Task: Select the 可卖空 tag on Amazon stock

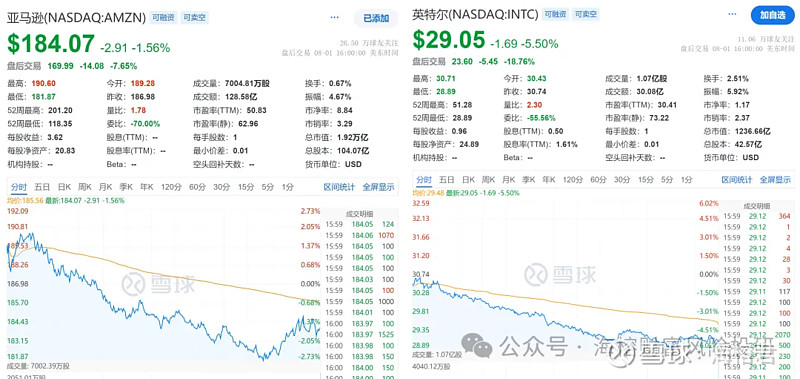Action: click(194, 17)
